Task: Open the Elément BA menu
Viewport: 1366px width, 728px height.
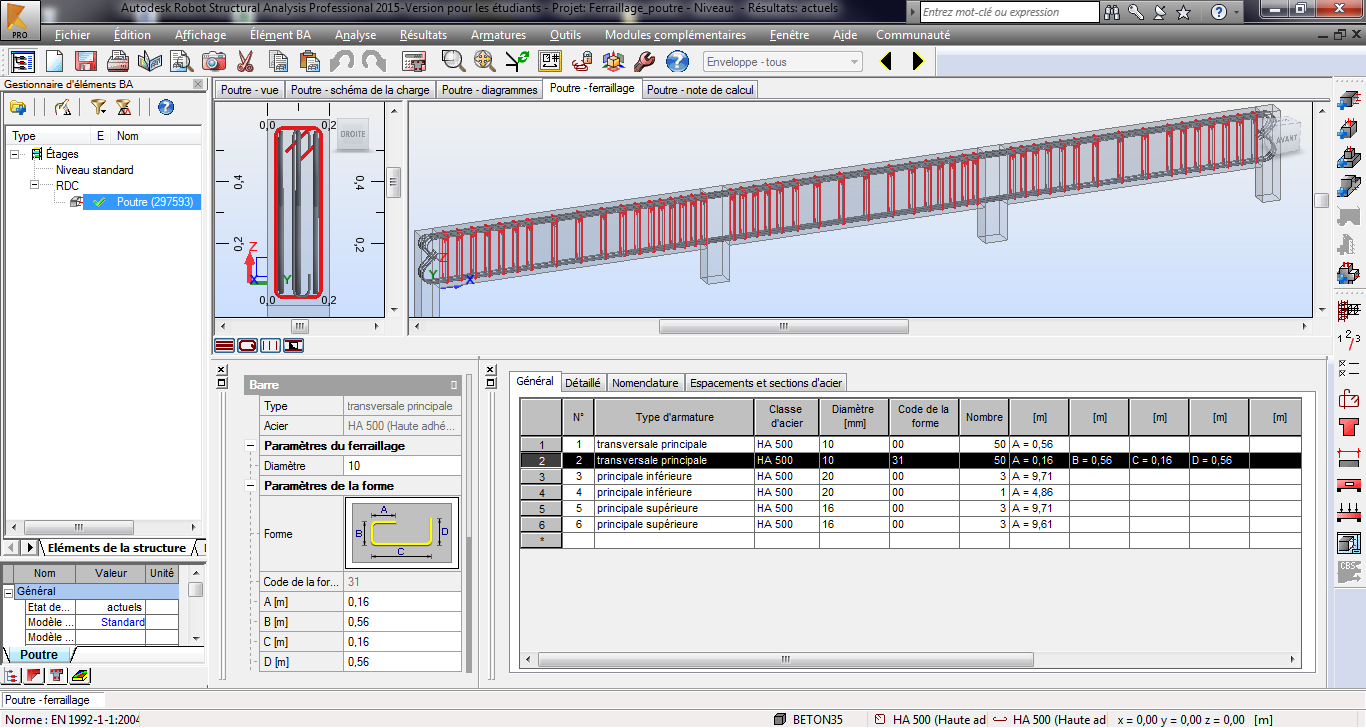Action: click(x=280, y=35)
